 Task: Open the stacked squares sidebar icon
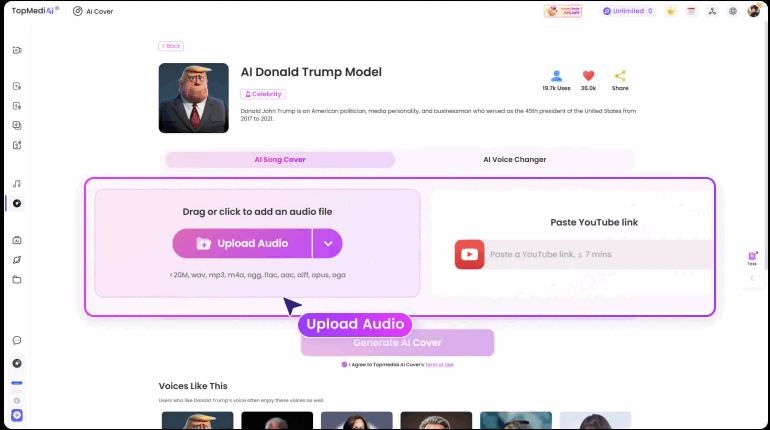click(17, 126)
